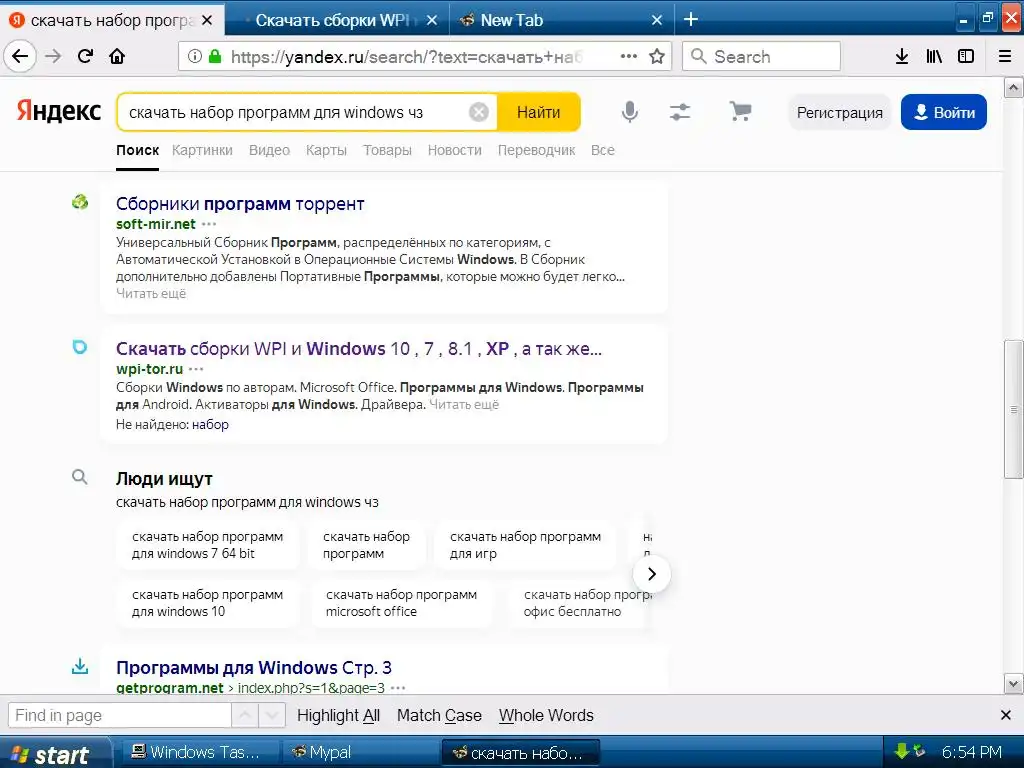Open options dots next to soft-mir.net
The image size is (1024, 768).
pyautogui.click(x=209, y=224)
